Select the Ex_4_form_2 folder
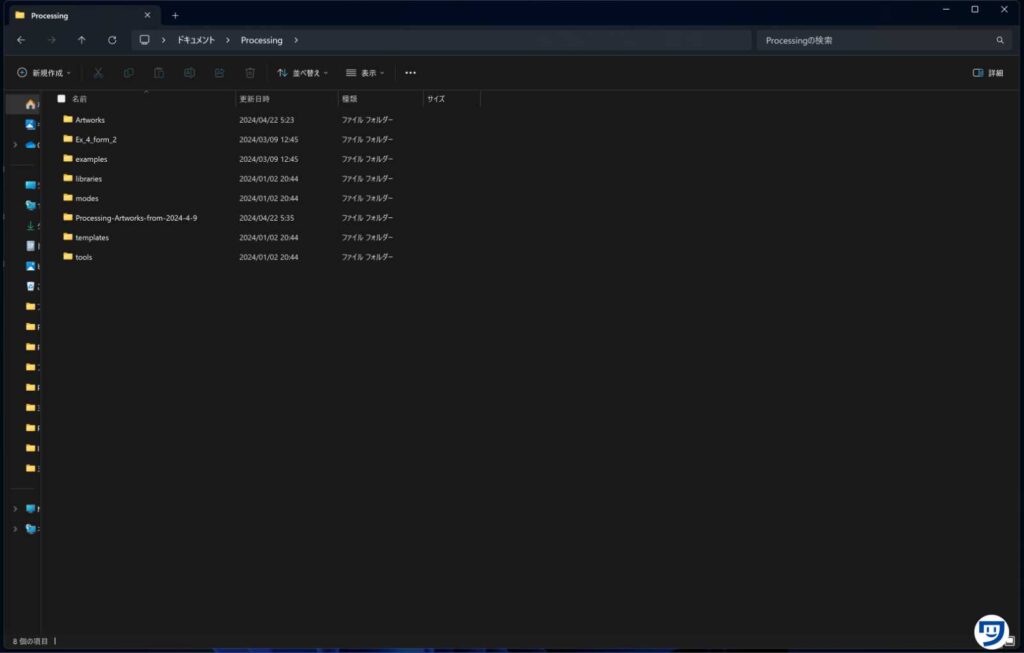The width and height of the screenshot is (1024, 653). 96,139
